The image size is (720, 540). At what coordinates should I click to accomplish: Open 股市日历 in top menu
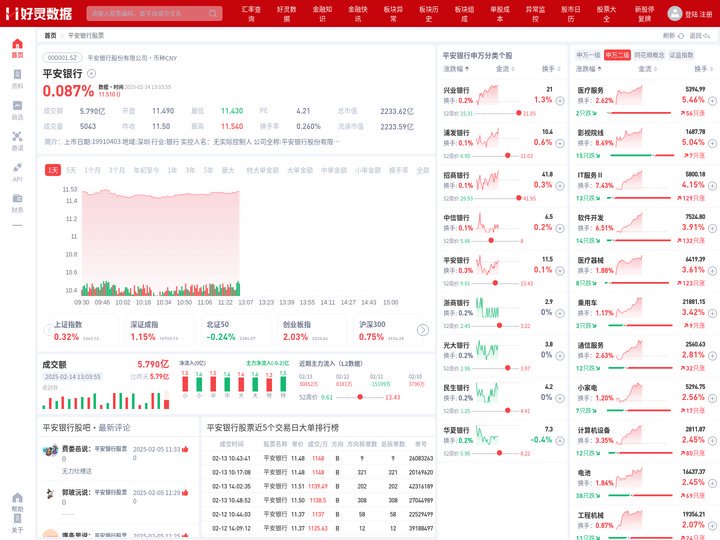[571, 14]
